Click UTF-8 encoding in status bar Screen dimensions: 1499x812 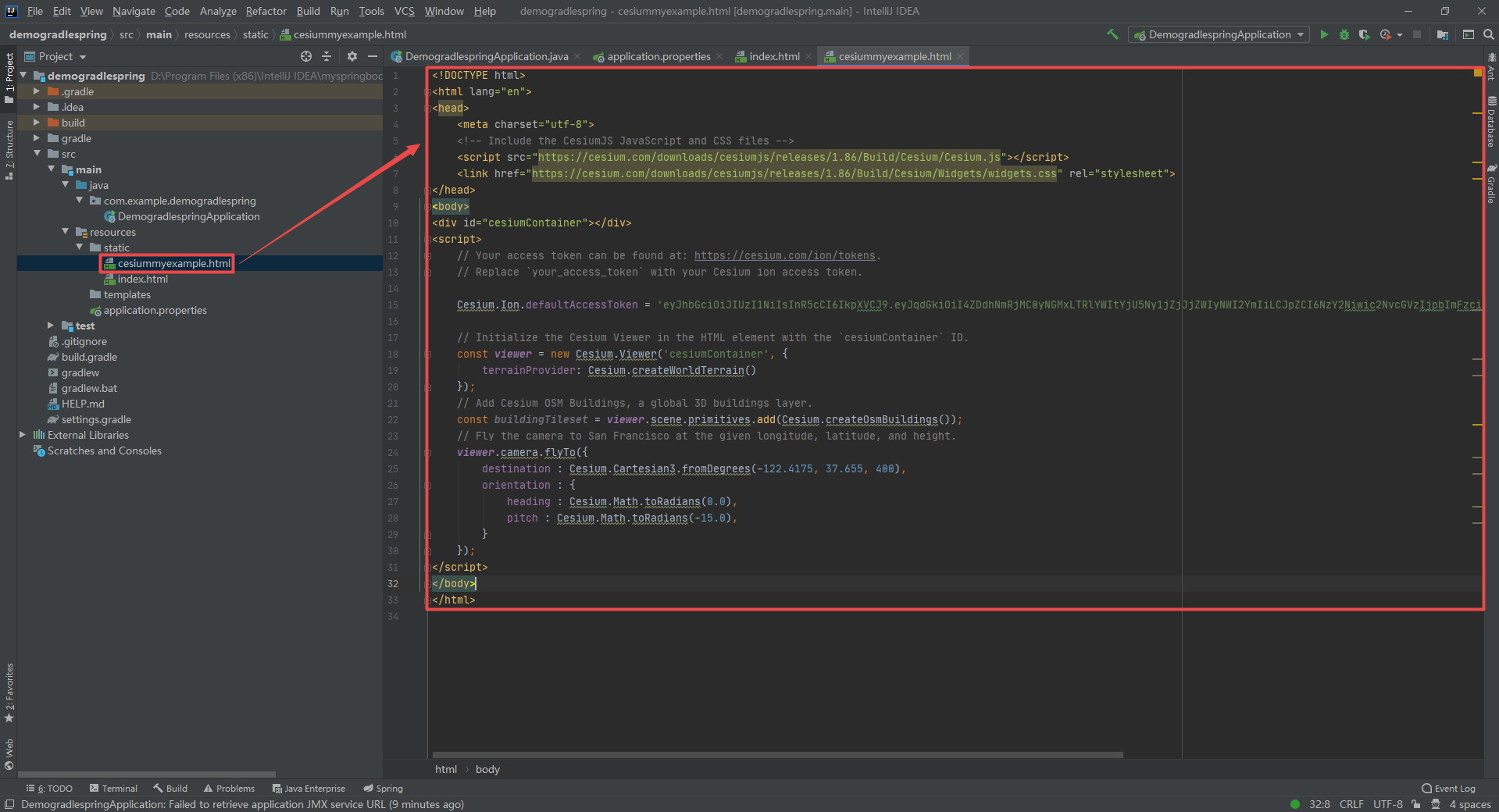click(1388, 804)
